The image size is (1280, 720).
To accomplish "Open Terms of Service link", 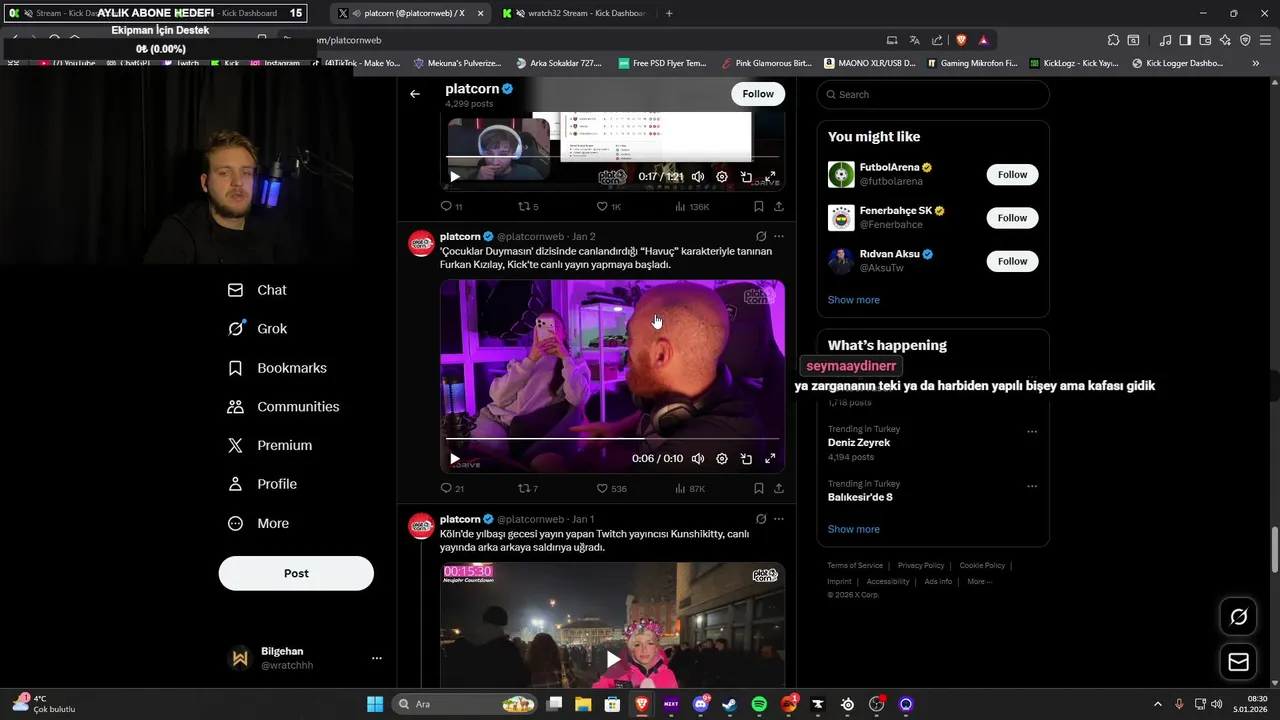I will pyautogui.click(x=855, y=566).
